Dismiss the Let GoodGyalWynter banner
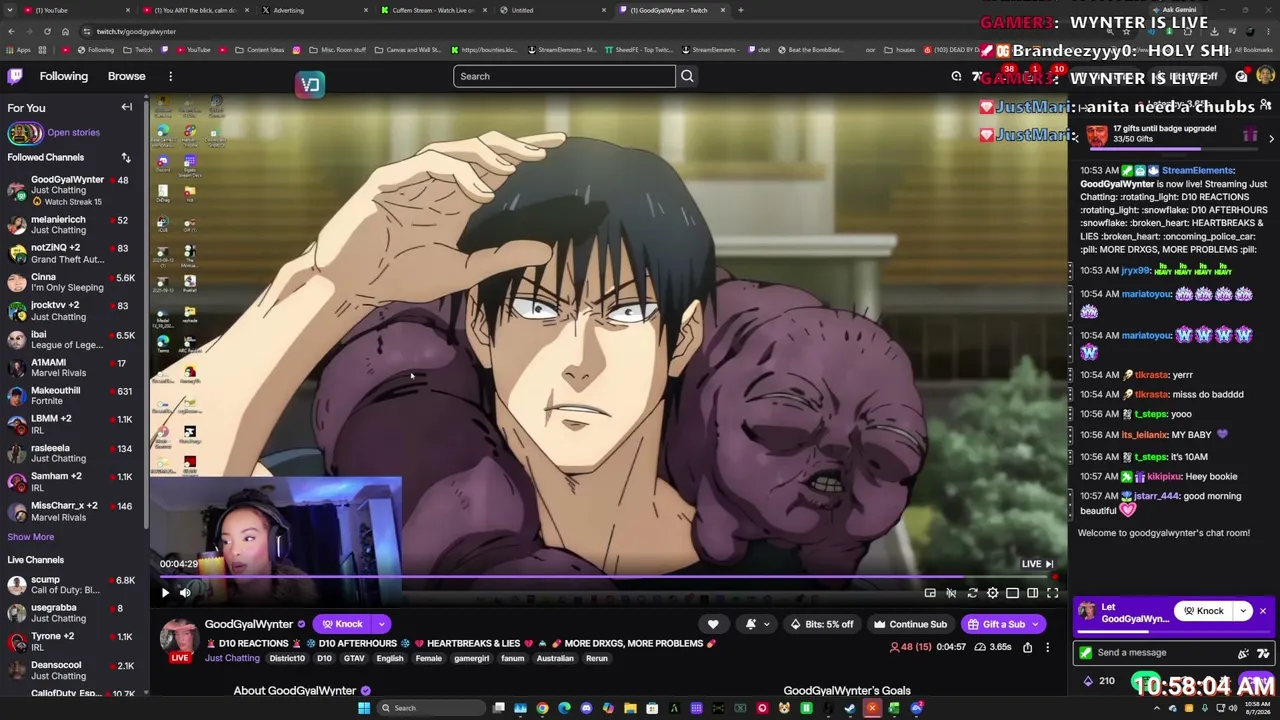1280x720 pixels. point(1263,611)
